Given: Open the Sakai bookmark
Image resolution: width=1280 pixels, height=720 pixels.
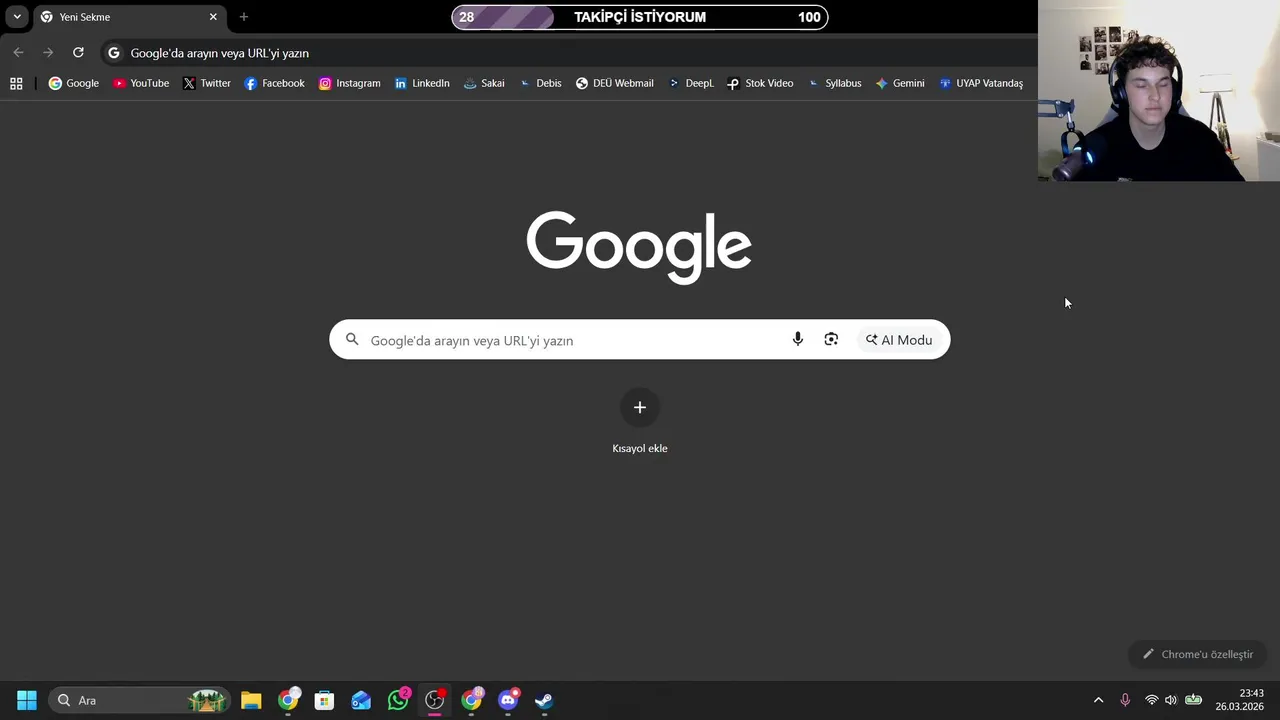Looking at the screenshot, I should pos(484,84).
